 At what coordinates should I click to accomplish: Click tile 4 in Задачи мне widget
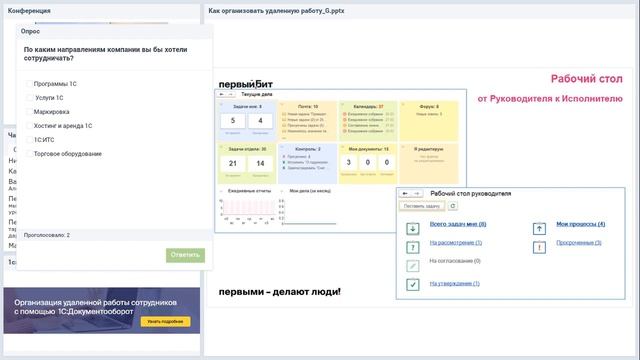point(260,121)
